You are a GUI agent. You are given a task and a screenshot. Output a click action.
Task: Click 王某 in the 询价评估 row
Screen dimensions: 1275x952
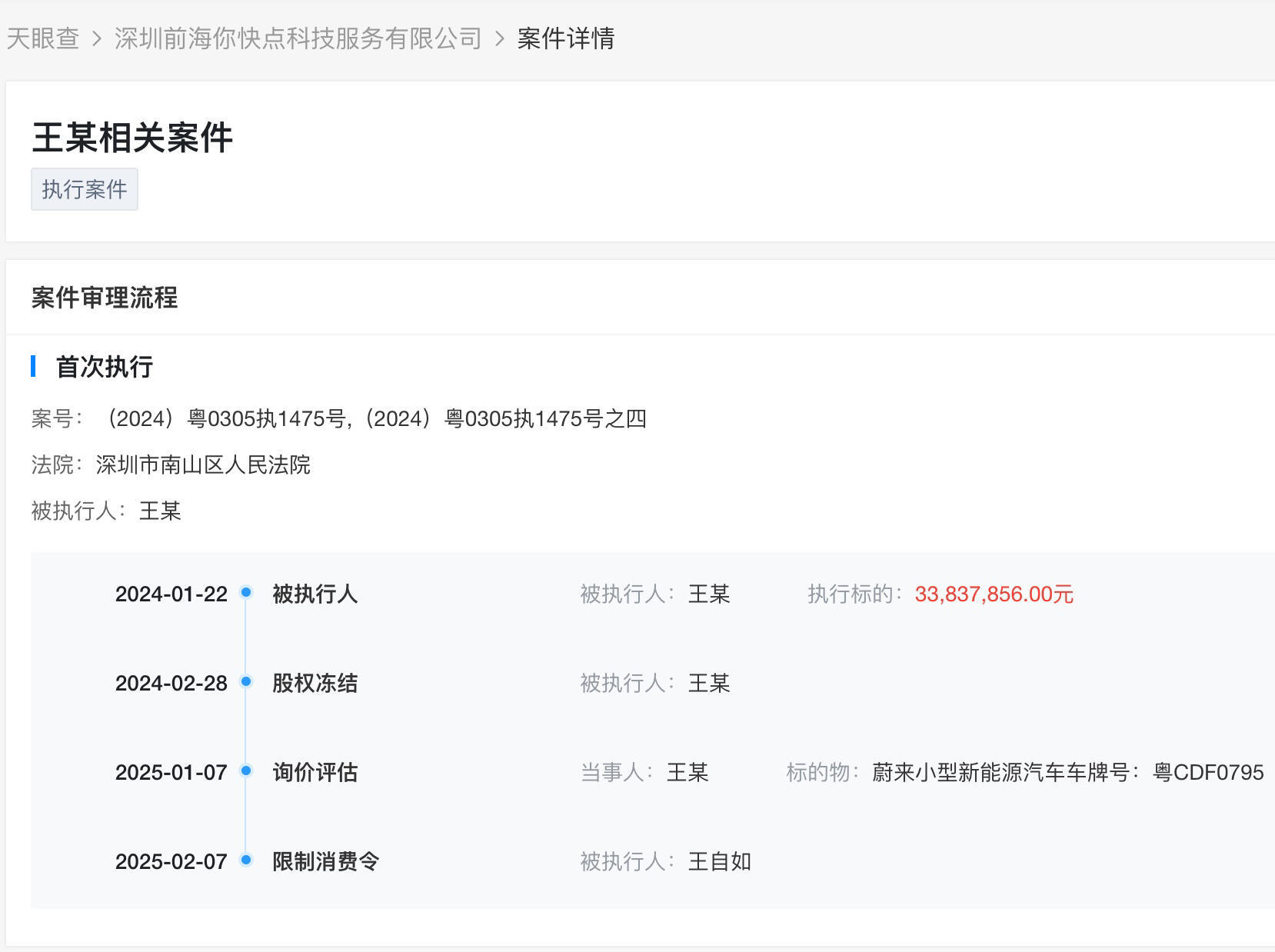(x=687, y=772)
